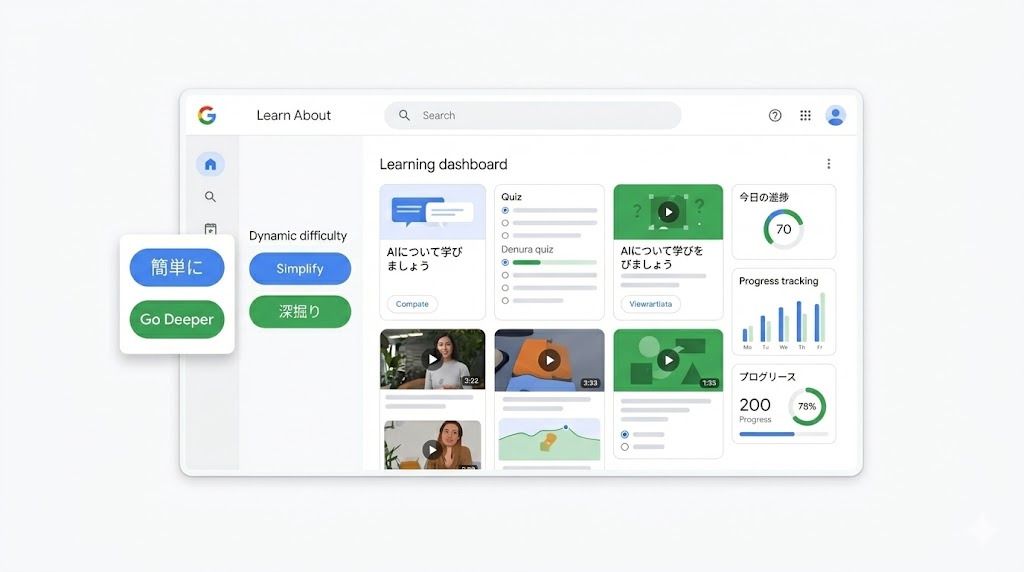The image size is (1024, 572).
Task: Click the 78% progress ring
Action: point(807,406)
